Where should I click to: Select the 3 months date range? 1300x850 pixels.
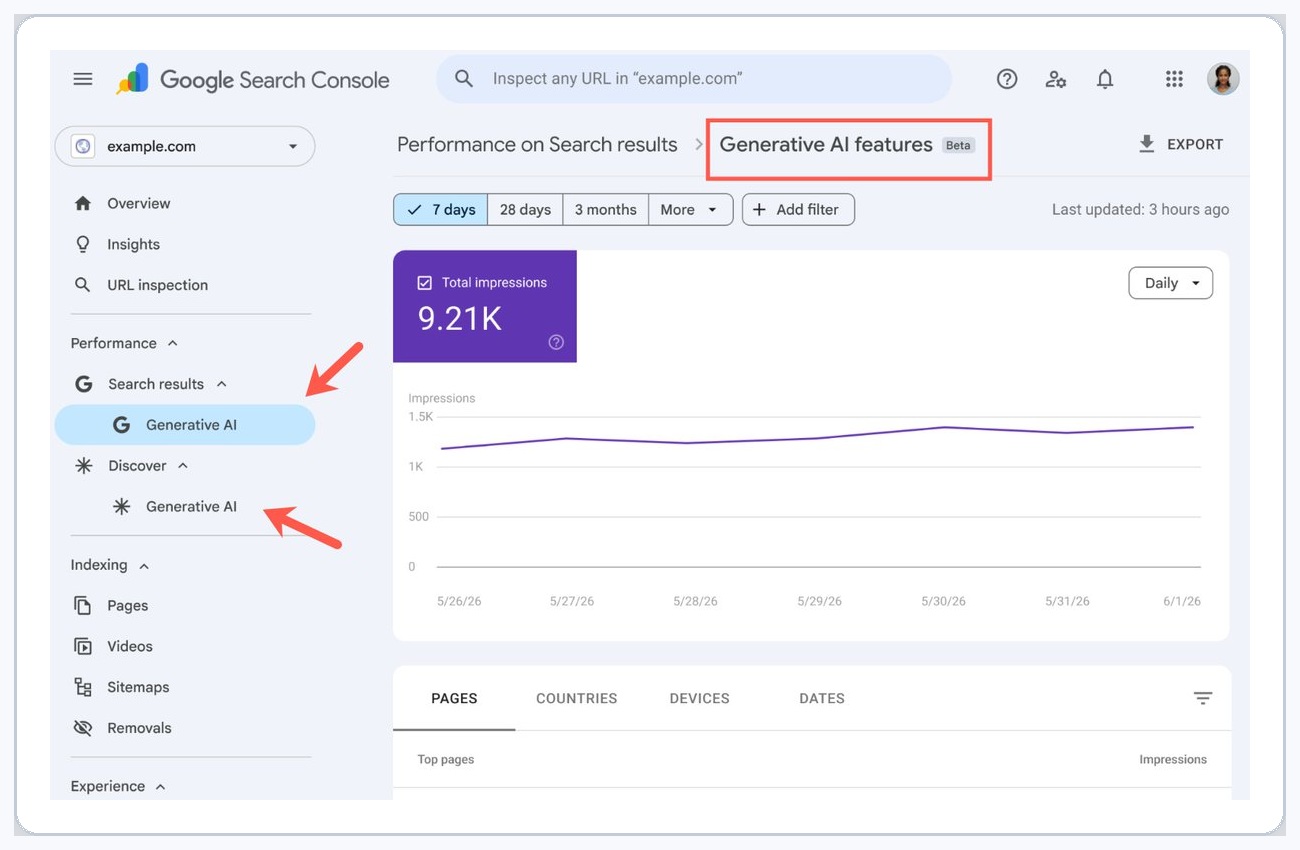pyautogui.click(x=605, y=209)
